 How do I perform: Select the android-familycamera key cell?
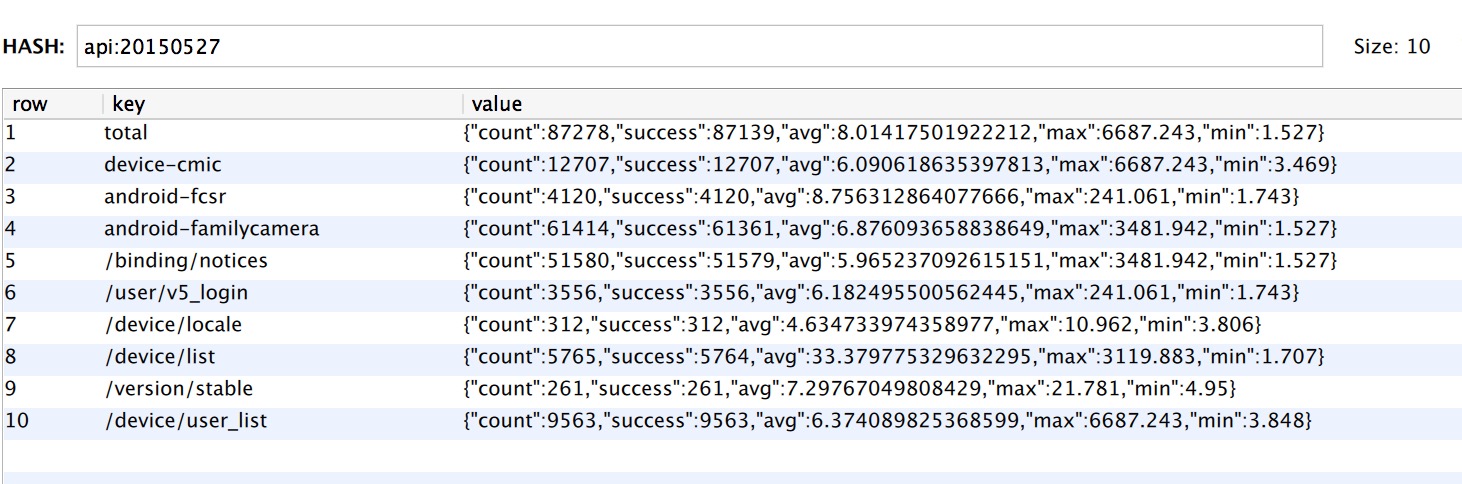(211, 228)
